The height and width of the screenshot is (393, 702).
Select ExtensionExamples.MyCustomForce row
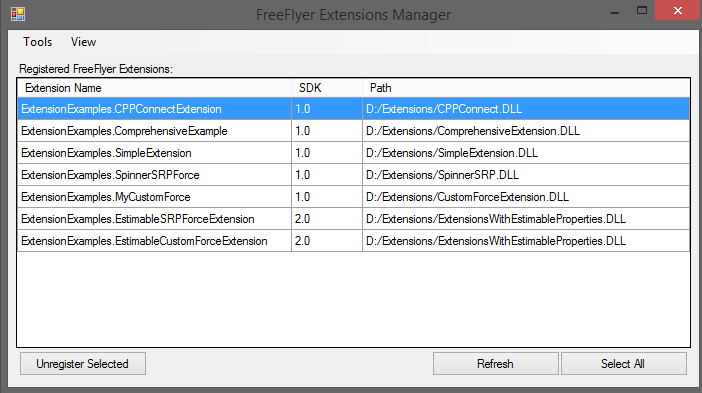[x=353, y=196]
